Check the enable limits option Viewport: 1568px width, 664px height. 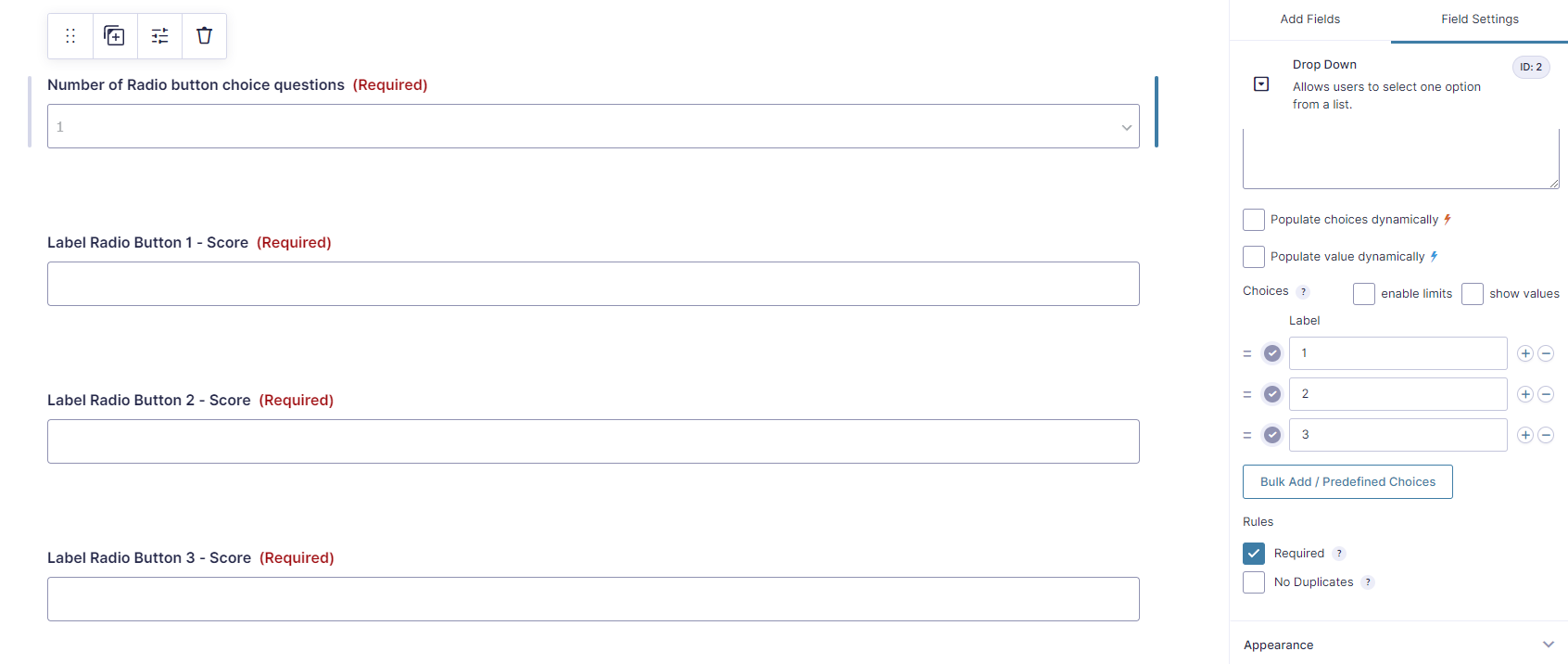coord(1363,293)
